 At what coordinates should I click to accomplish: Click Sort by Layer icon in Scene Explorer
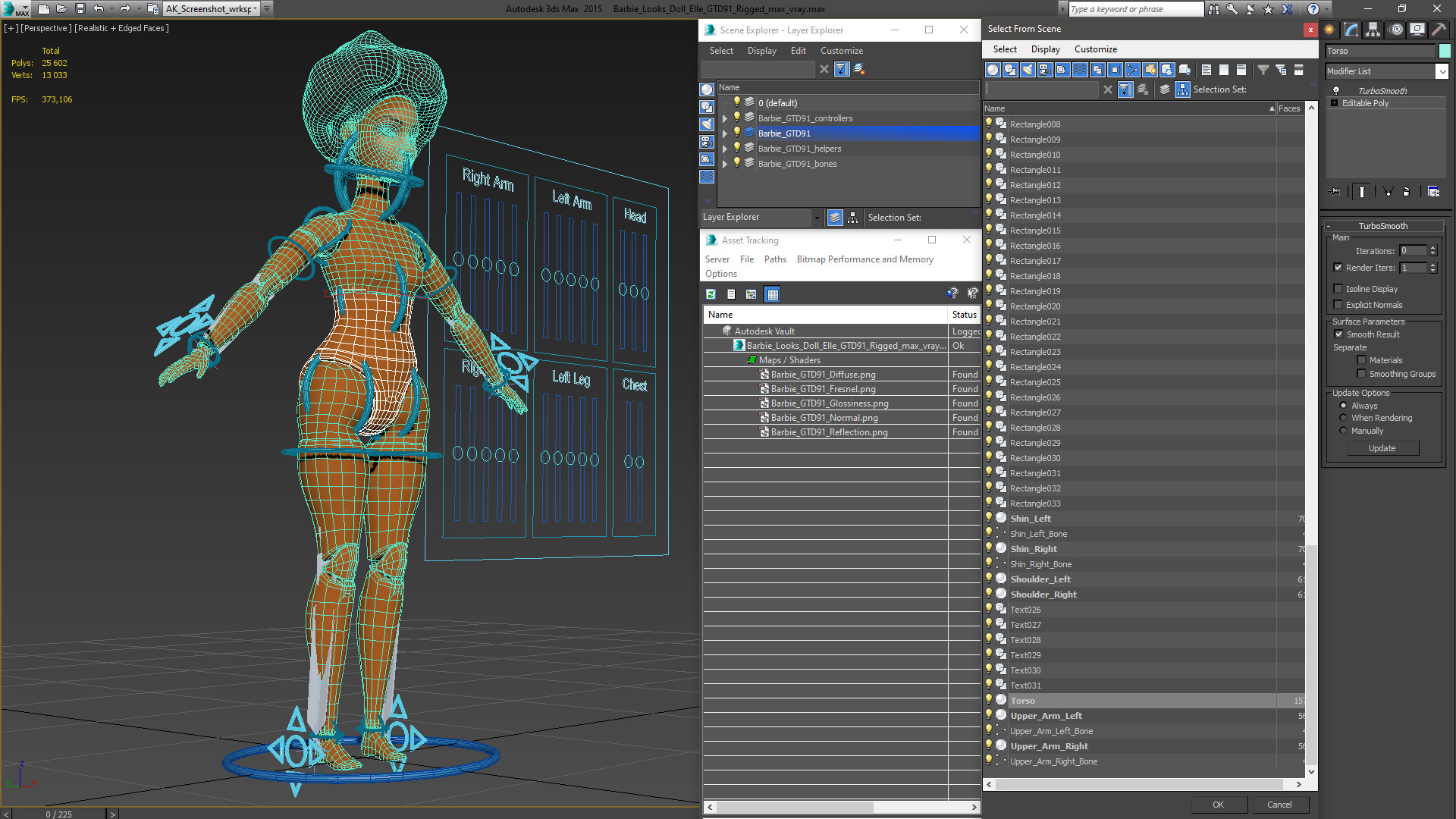pos(835,218)
